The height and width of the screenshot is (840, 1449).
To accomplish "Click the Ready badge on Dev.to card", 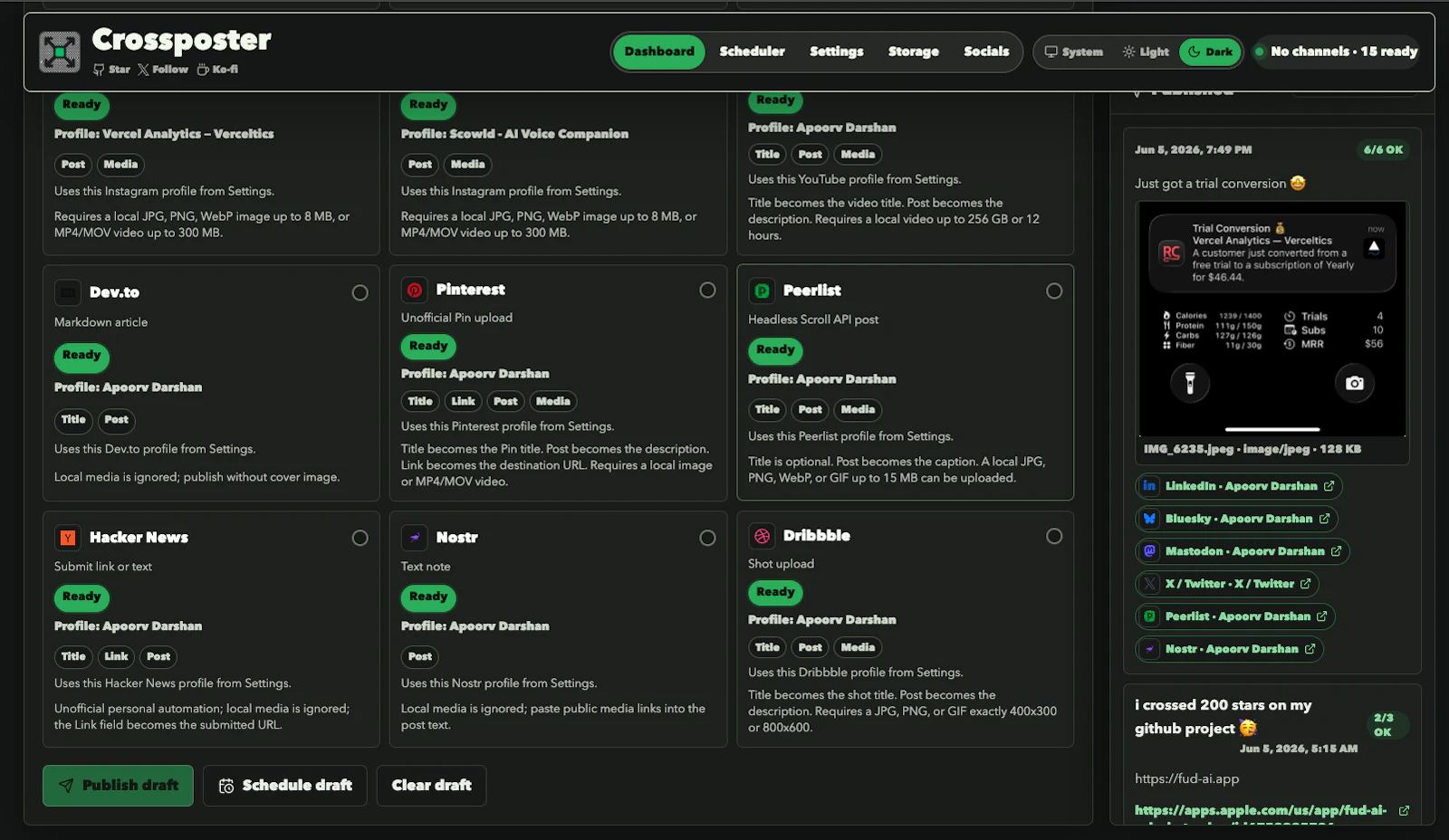I will 82,356.
